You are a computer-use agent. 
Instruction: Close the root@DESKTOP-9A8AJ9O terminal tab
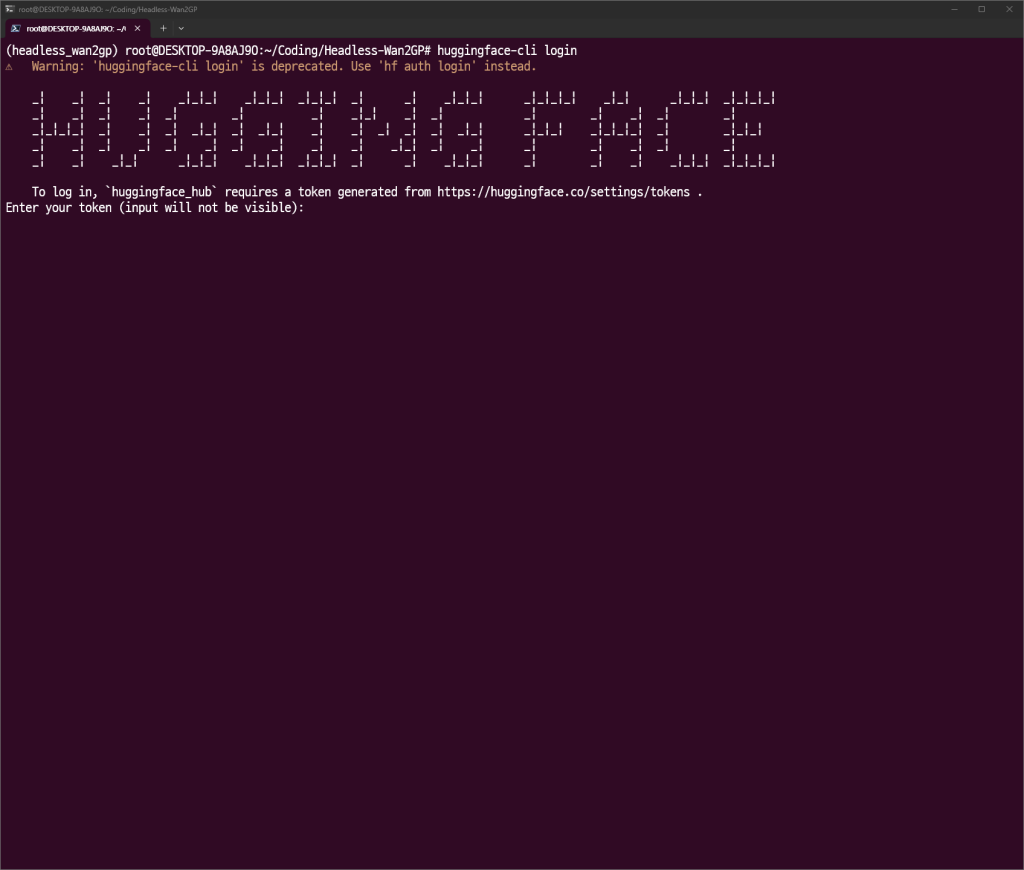coord(137,28)
